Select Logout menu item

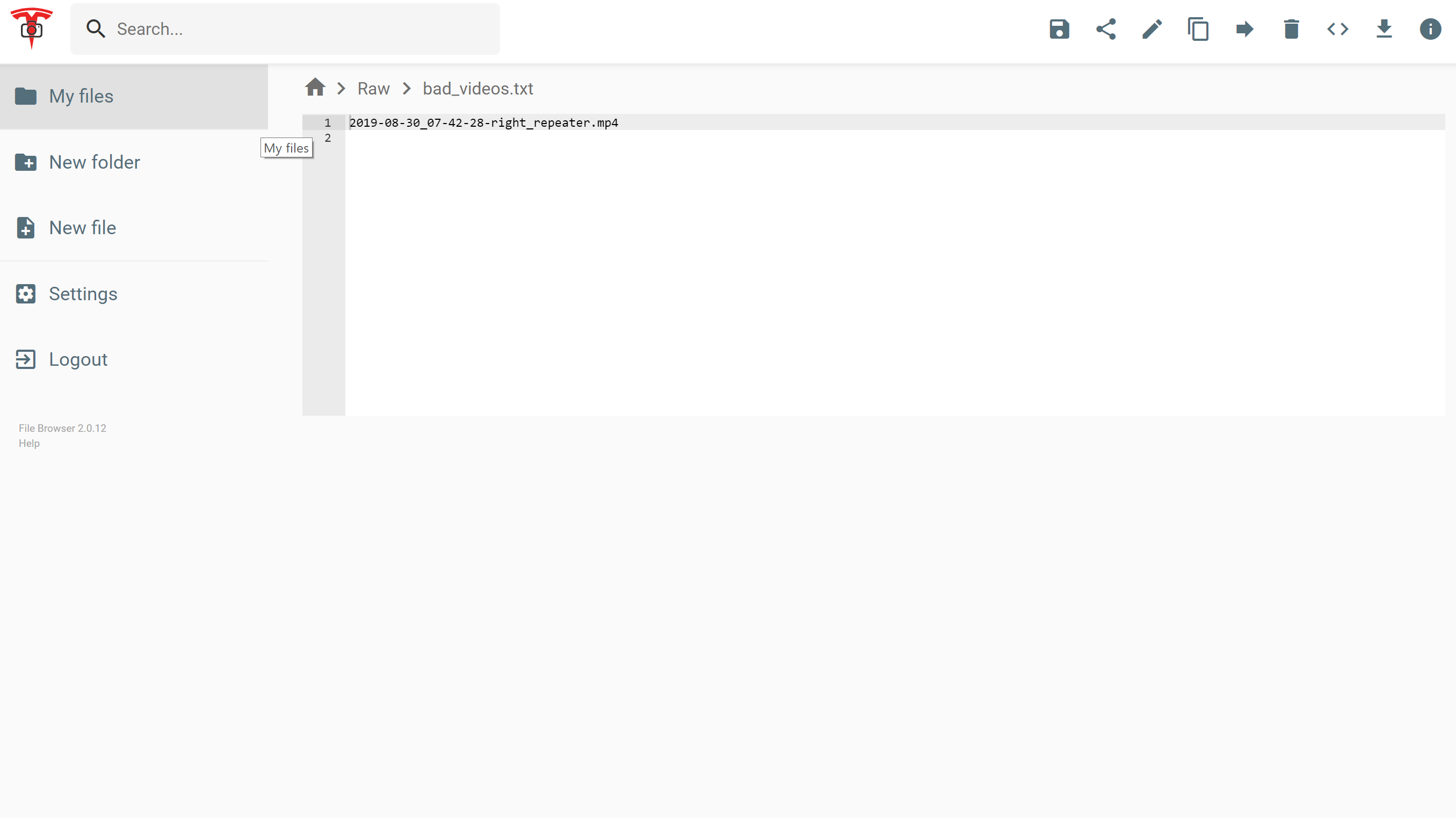78,359
